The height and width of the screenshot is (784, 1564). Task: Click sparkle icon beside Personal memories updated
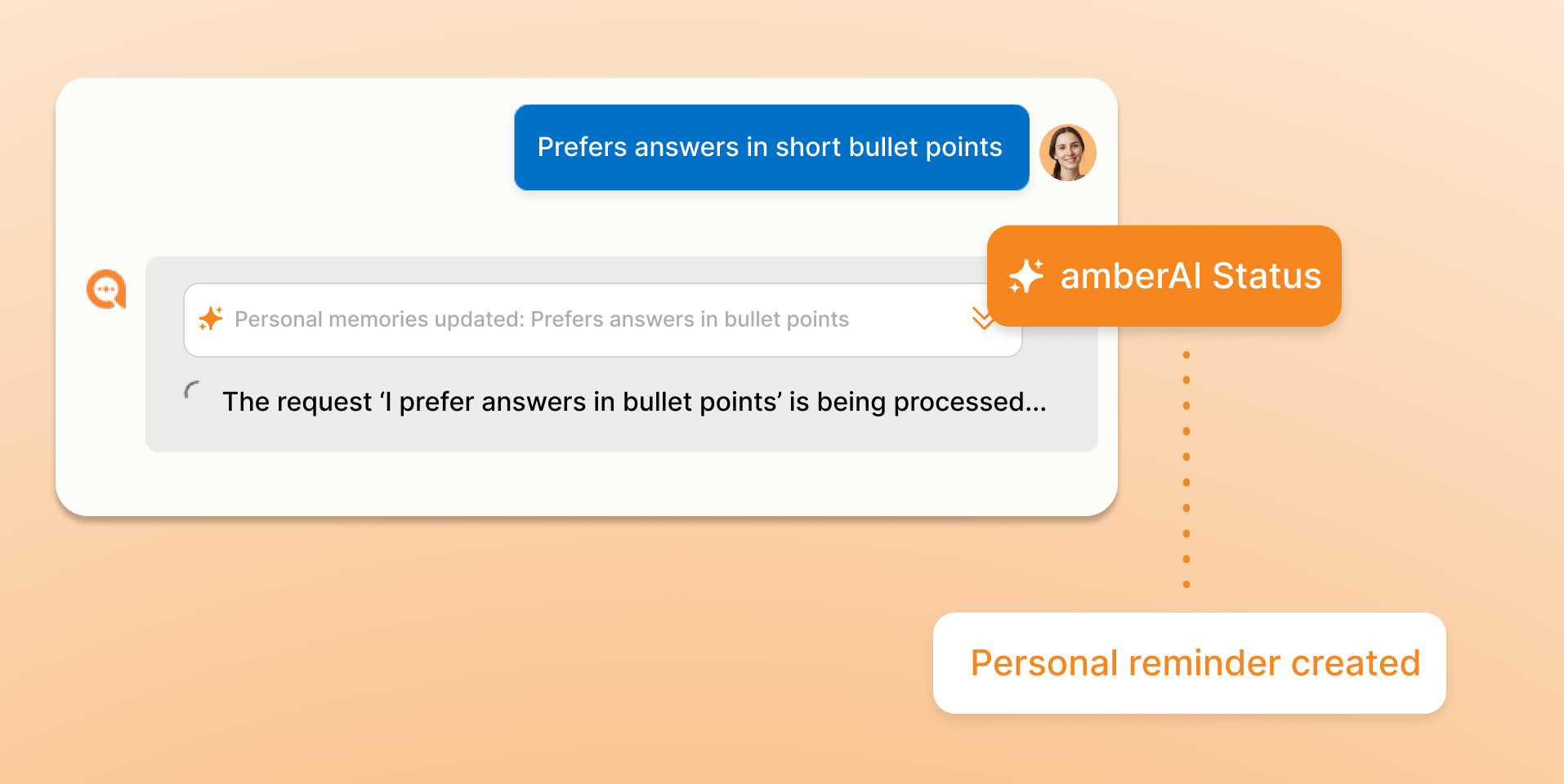(211, 318)
